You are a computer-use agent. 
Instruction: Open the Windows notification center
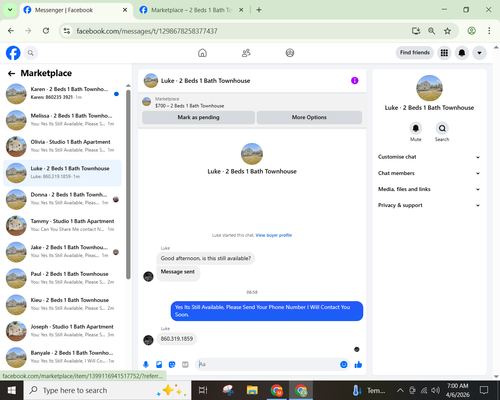(484, 390)
